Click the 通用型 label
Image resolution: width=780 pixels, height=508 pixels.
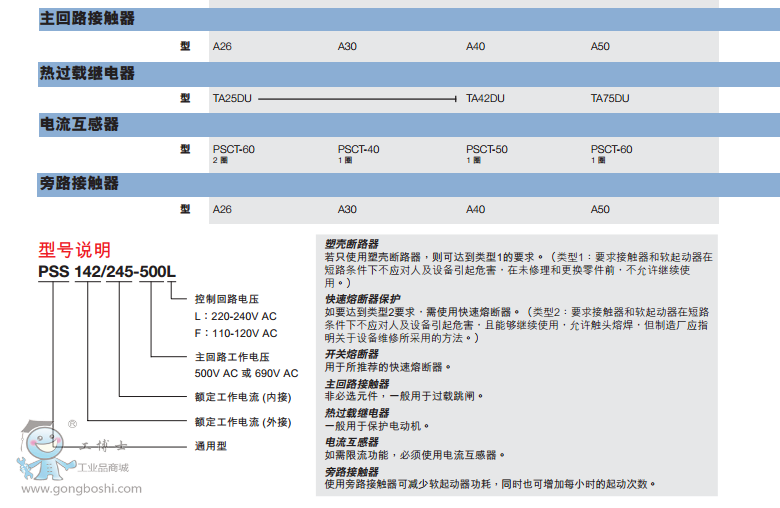212,446
